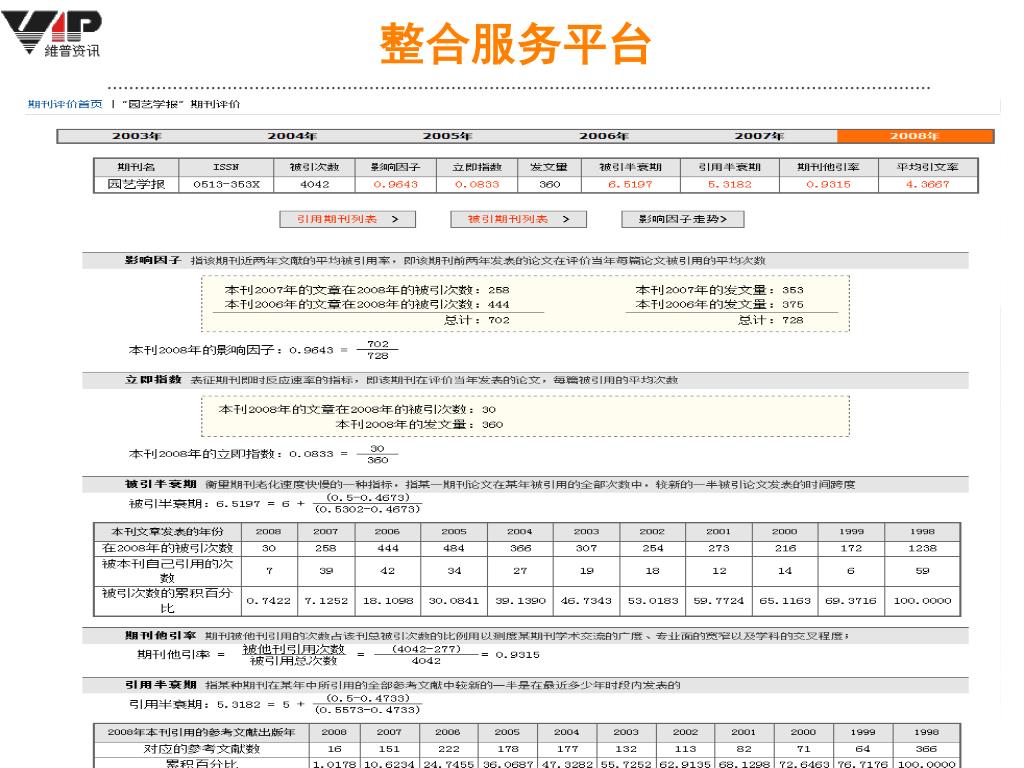Click the cited half-life value 6.5197
This screenshot has height=768, width=1024.
point(630,185)
